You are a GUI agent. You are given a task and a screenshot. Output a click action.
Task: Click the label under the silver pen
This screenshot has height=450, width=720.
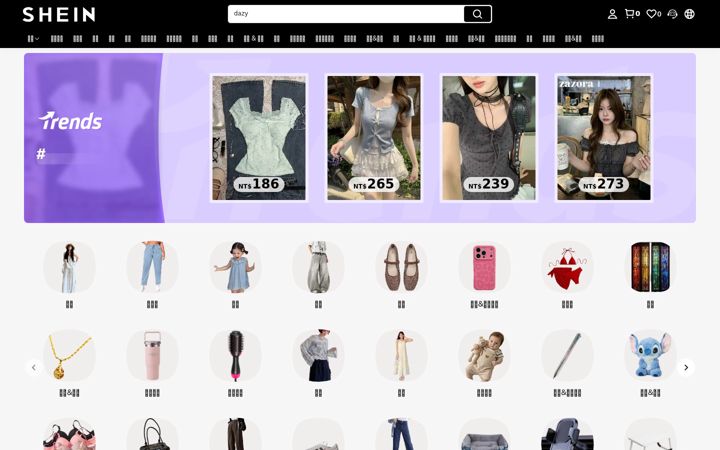tap(567, 393)
